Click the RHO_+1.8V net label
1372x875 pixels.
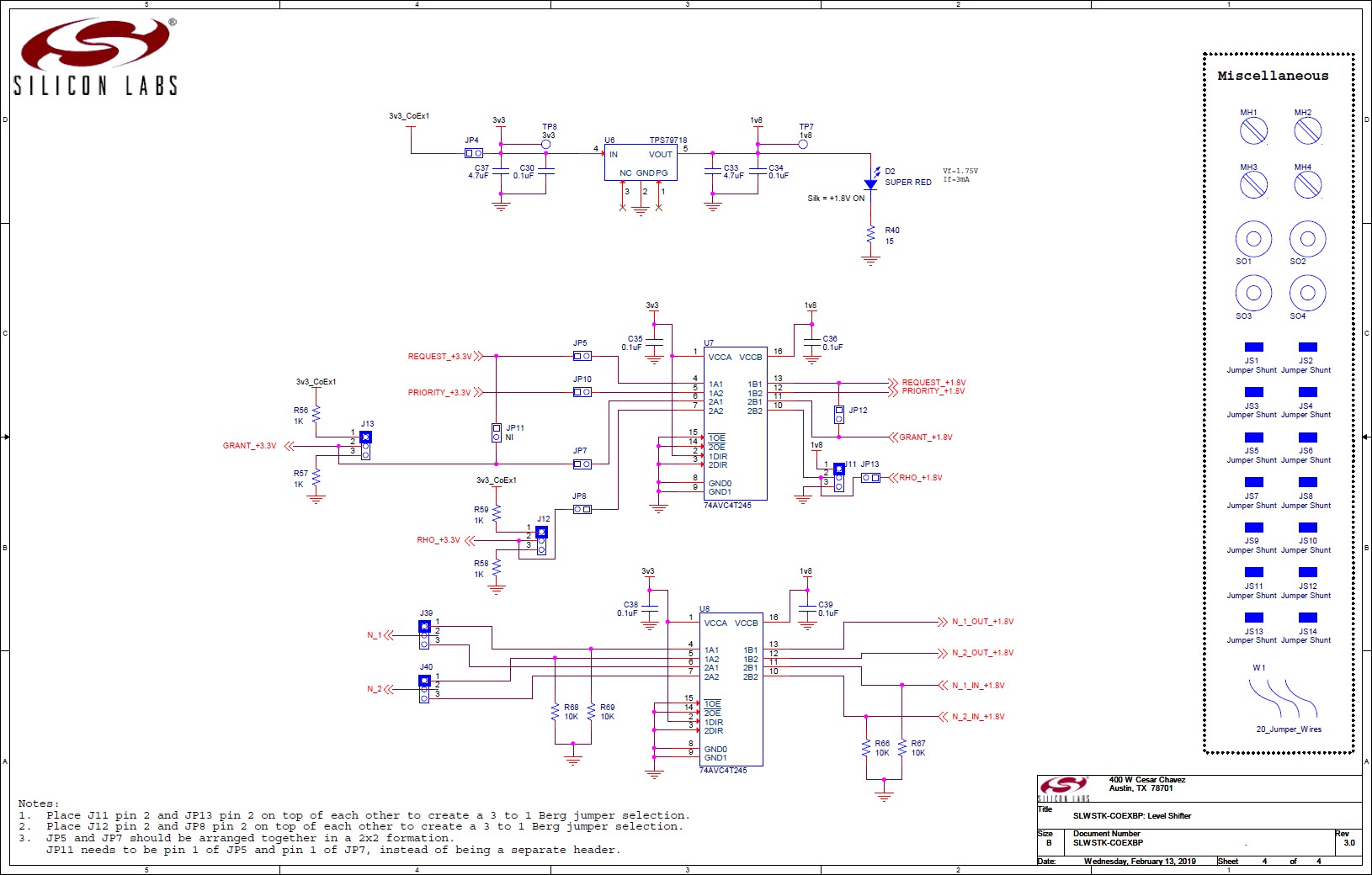pos(921,478)
